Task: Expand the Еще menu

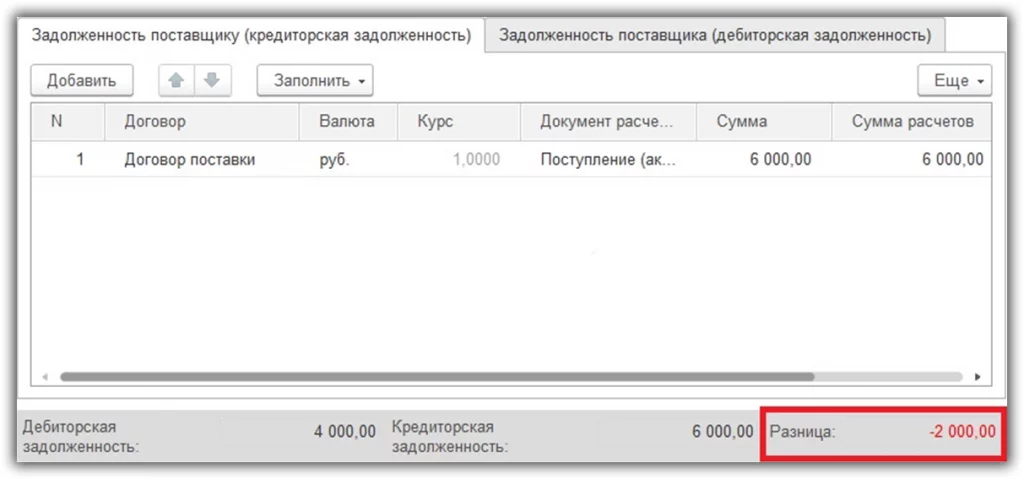Action: pos(954,80)
